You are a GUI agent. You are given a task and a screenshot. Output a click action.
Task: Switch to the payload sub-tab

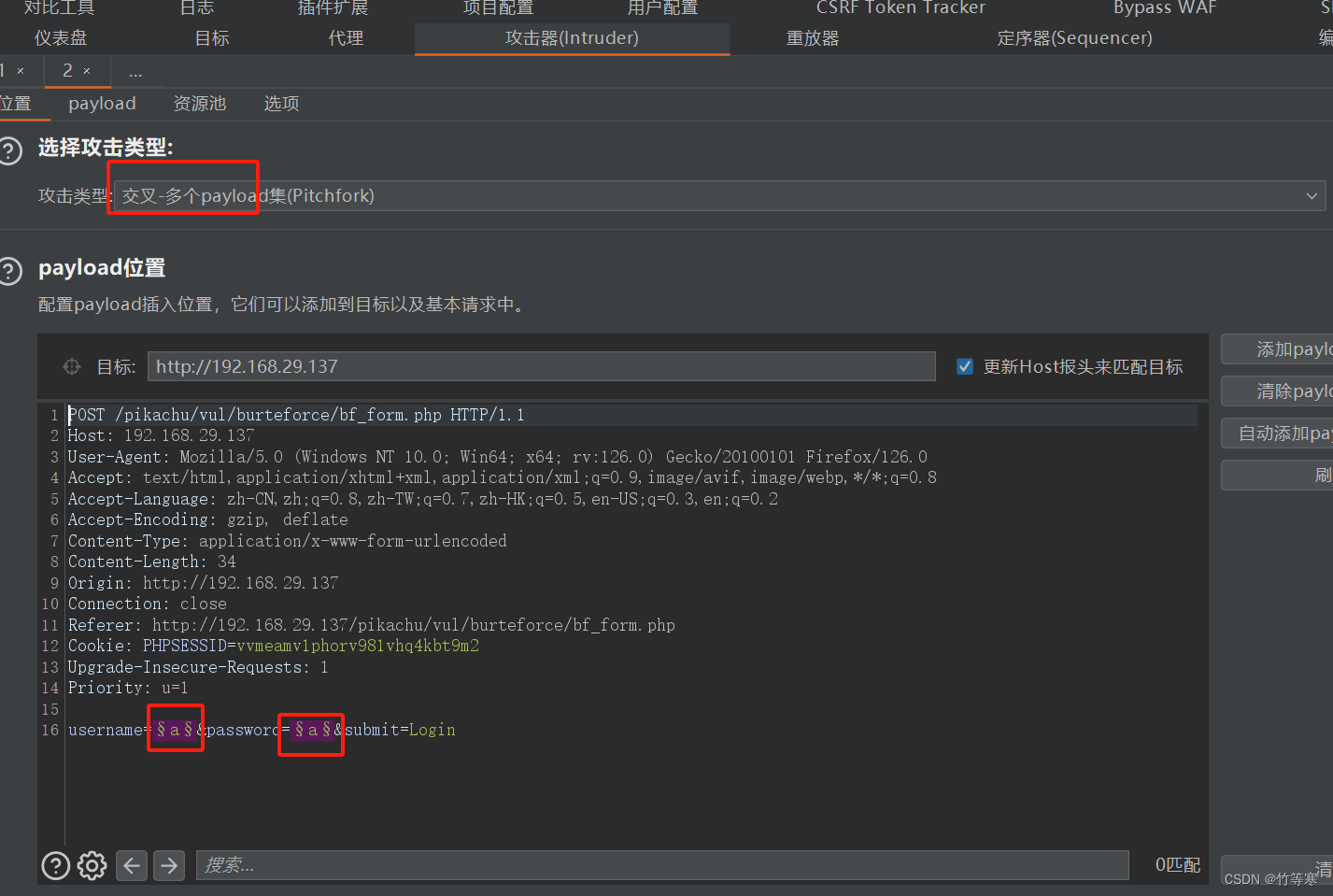102,104
